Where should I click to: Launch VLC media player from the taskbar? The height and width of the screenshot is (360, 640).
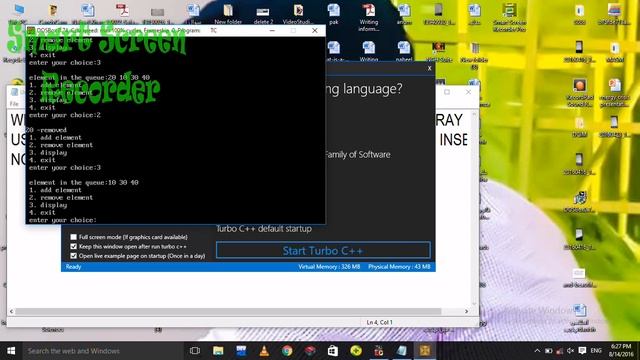pyautogui.click(x=264, y=351)
